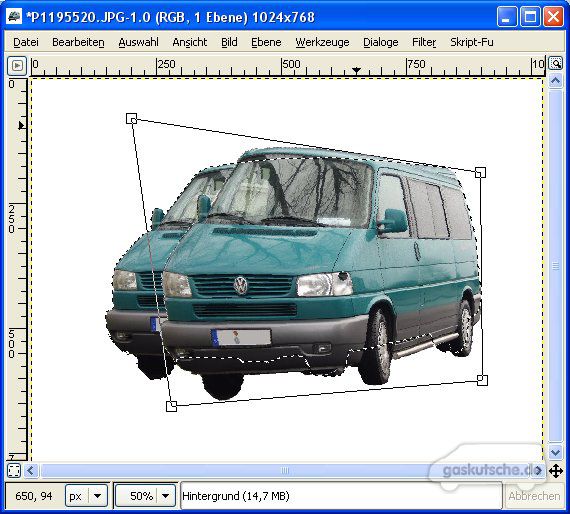Expand the 50% zoom dropdown
The image size is (570, 514).
point(165,496)
